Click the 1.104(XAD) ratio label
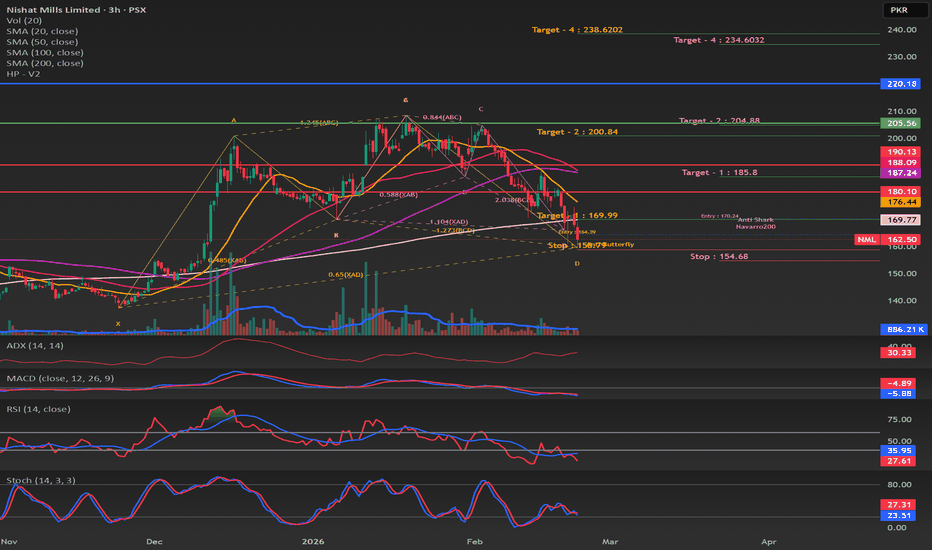The width and height of the screenshot is (932, 550). coord(449,222)
